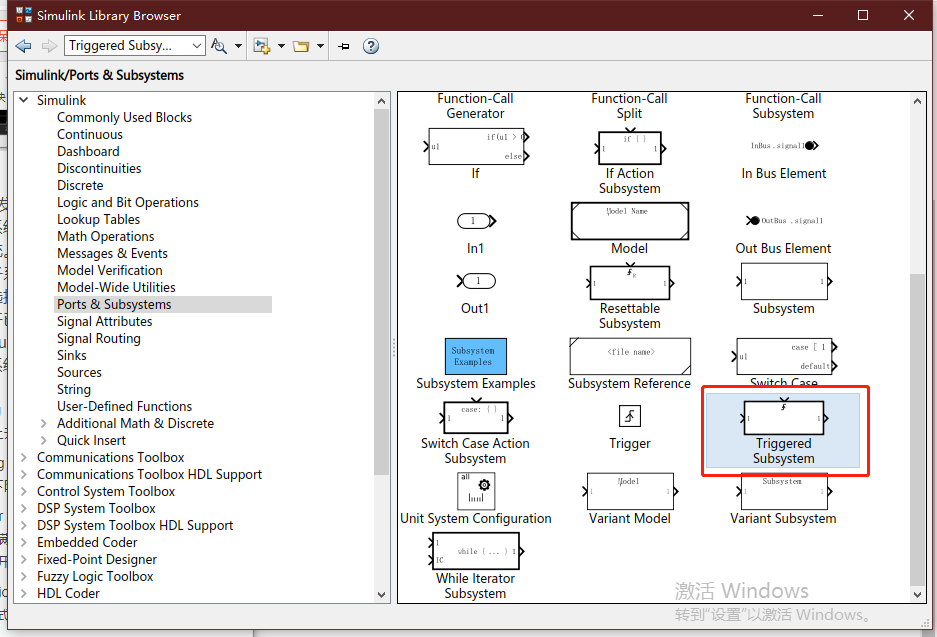The height and width of the screenshot is (637, 937).
Task: Expand the Embedded Coder node
Action: tap(24, 543)
